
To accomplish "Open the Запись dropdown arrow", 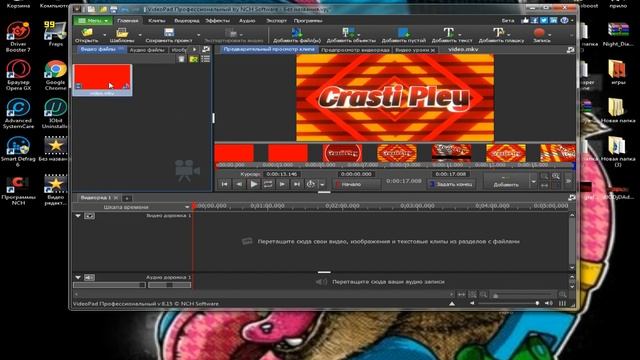I will tap(550, 35).
